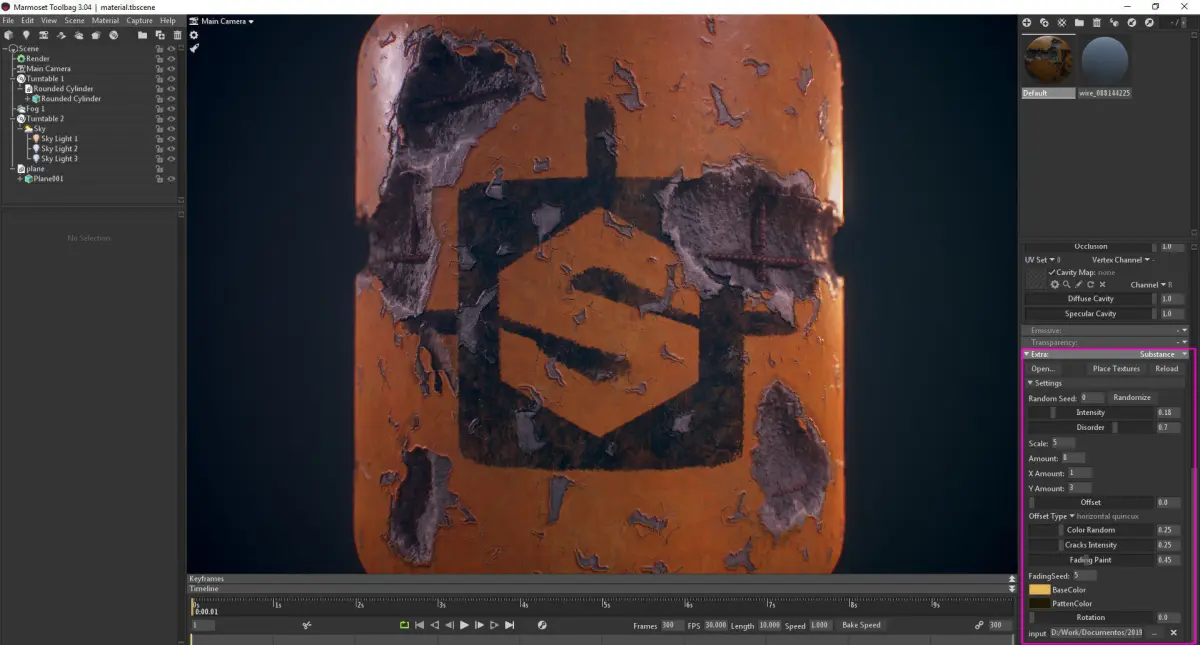Click the PattenColor dark swatch
This screenshot has height=645, width=1200.
[x=1039, y=604]
